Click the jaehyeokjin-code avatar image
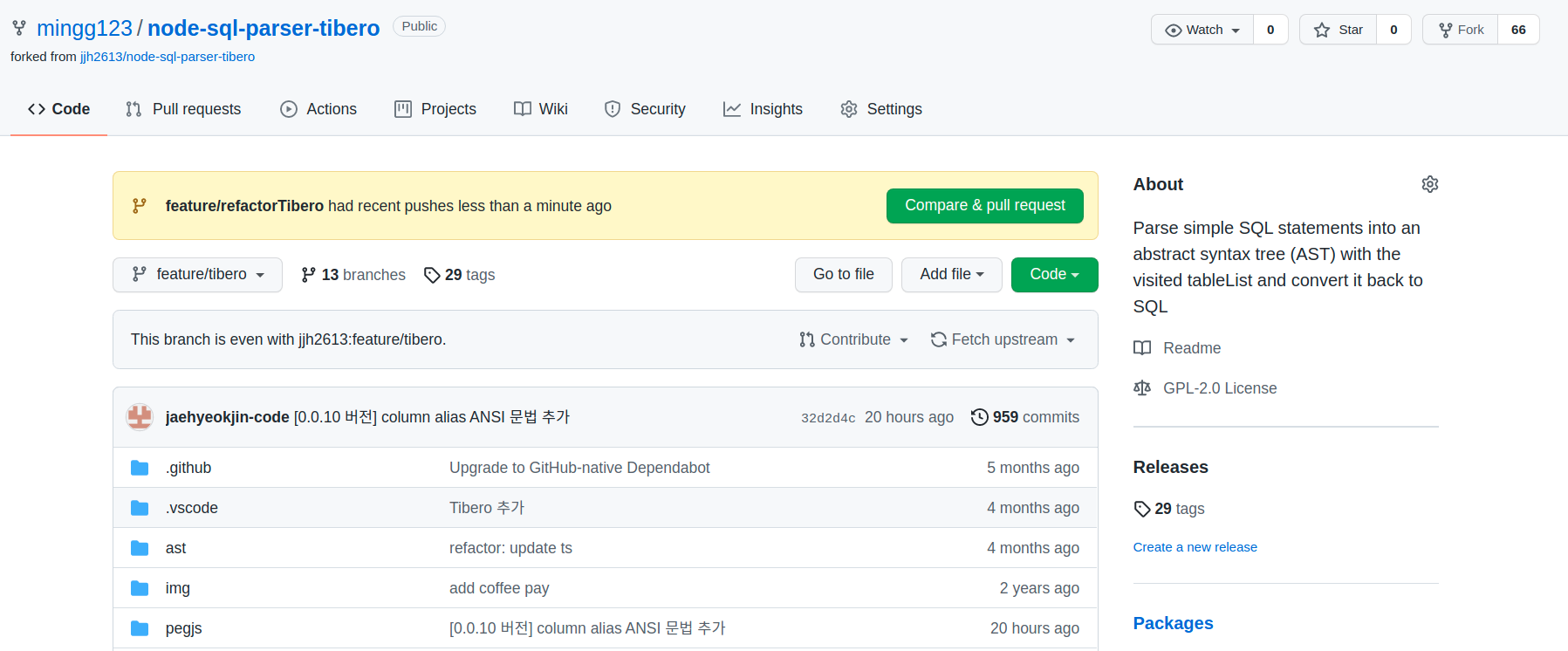 (140, 417)
